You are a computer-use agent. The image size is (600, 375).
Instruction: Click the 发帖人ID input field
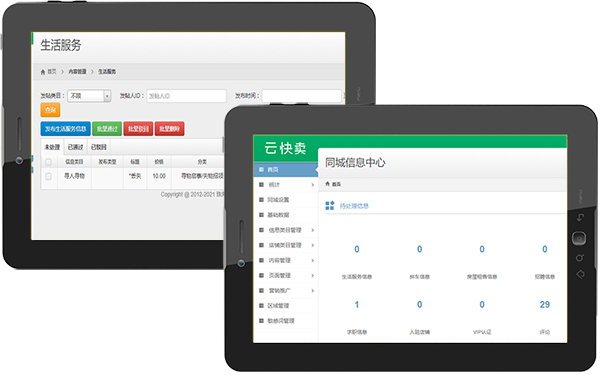tap(186, 96)
